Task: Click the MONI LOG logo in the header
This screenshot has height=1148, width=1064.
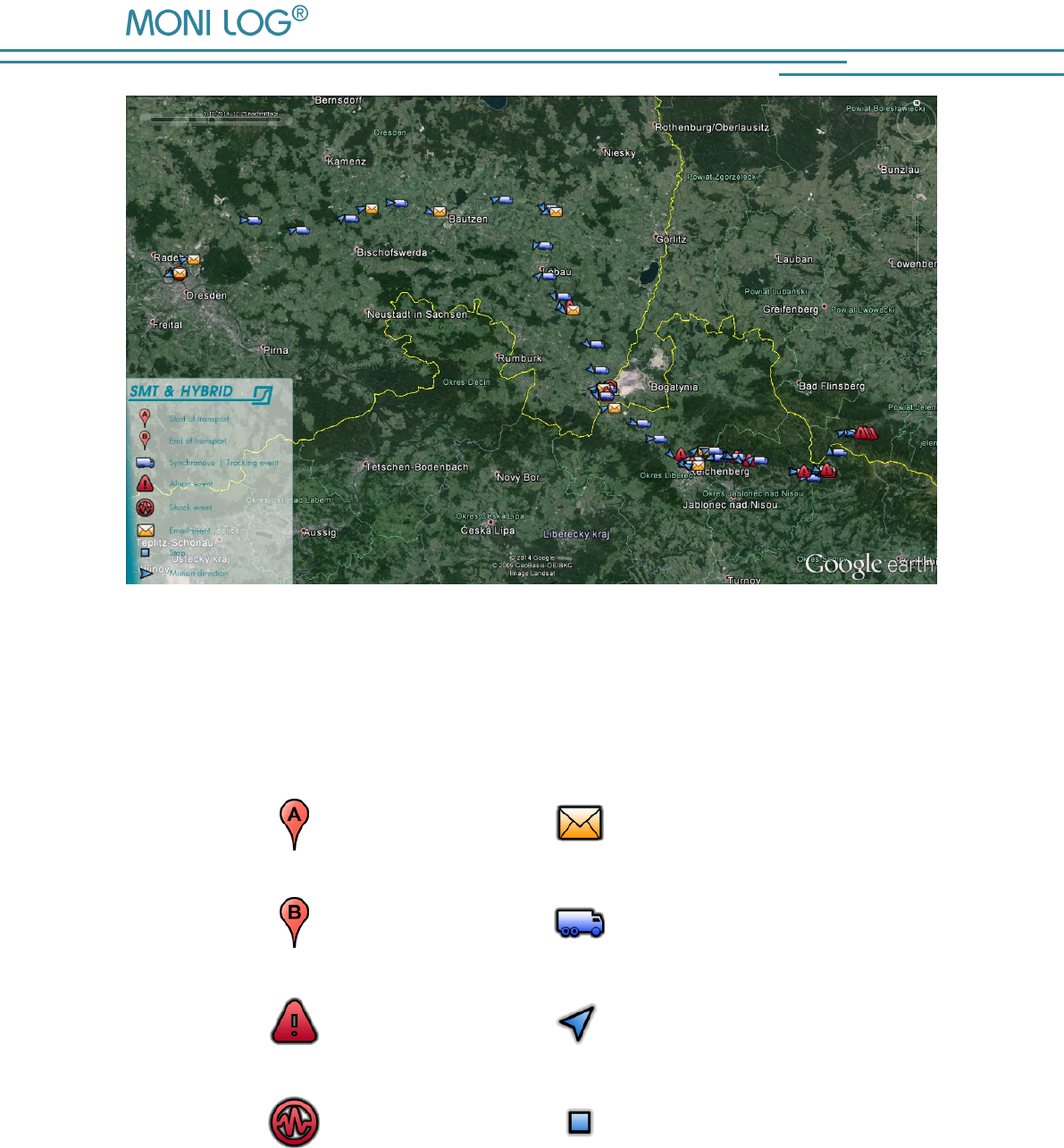Action: (217, 21)
